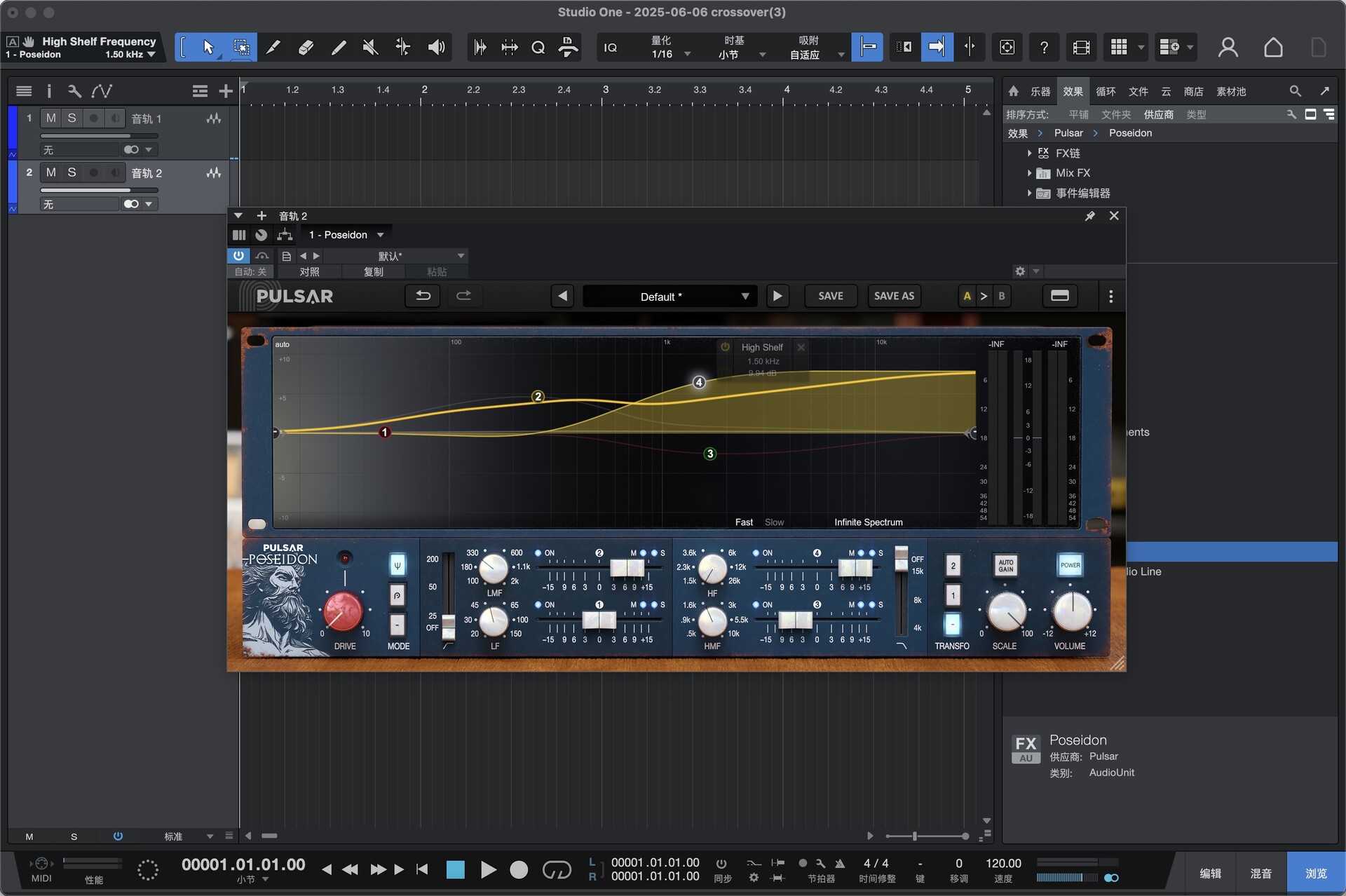This screenshot has height=896, width=1346.
Task: Open the video player icon
Action: [1081, 47]
